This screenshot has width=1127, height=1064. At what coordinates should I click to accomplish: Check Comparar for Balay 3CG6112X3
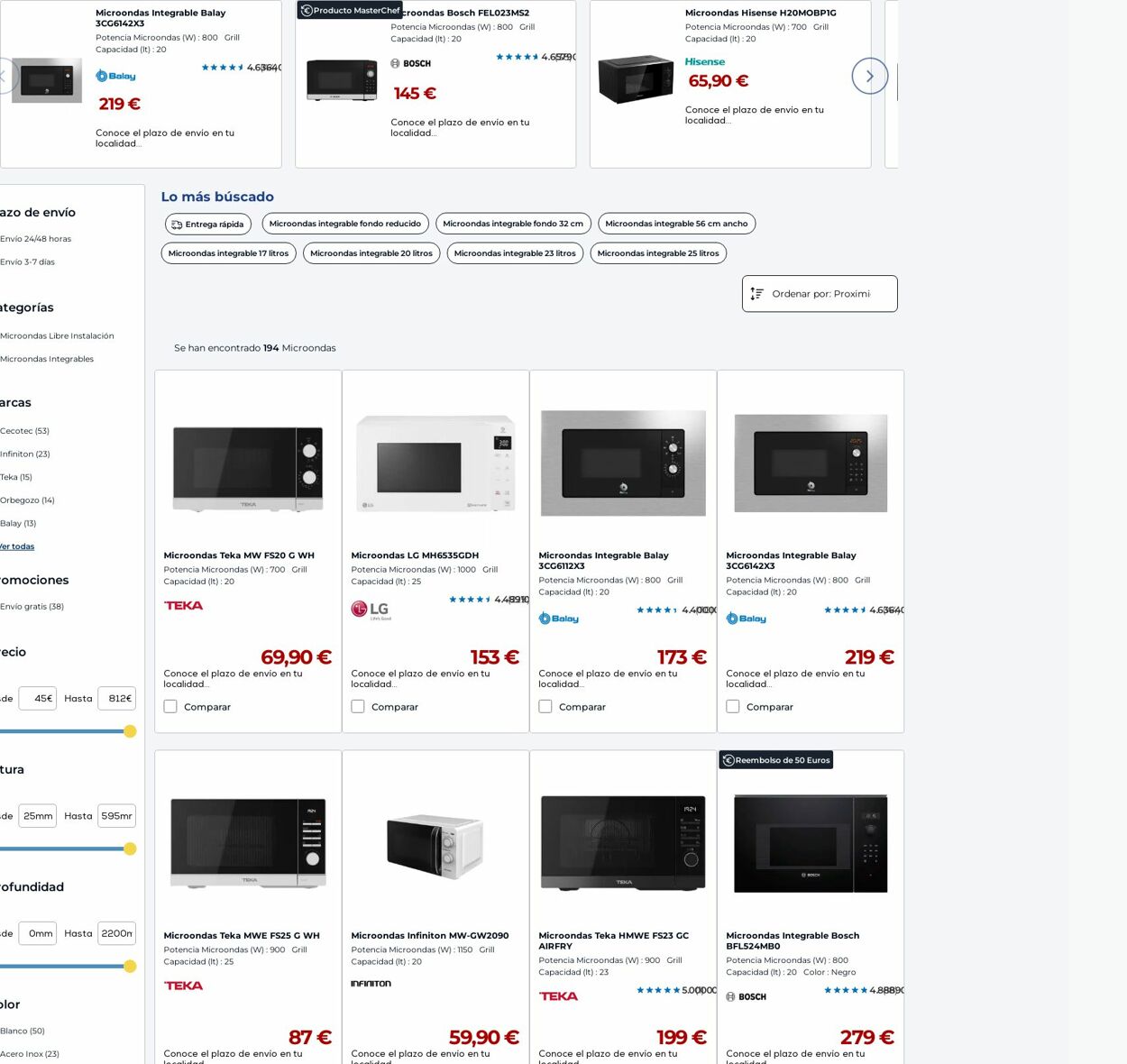tap(545, 707)
